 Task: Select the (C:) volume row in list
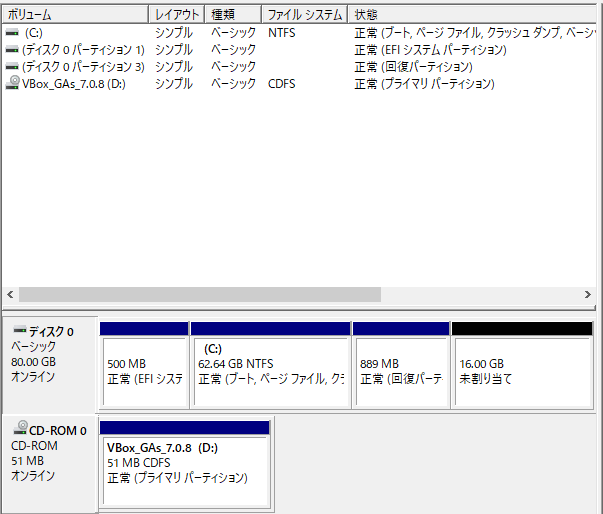point(299,33)
